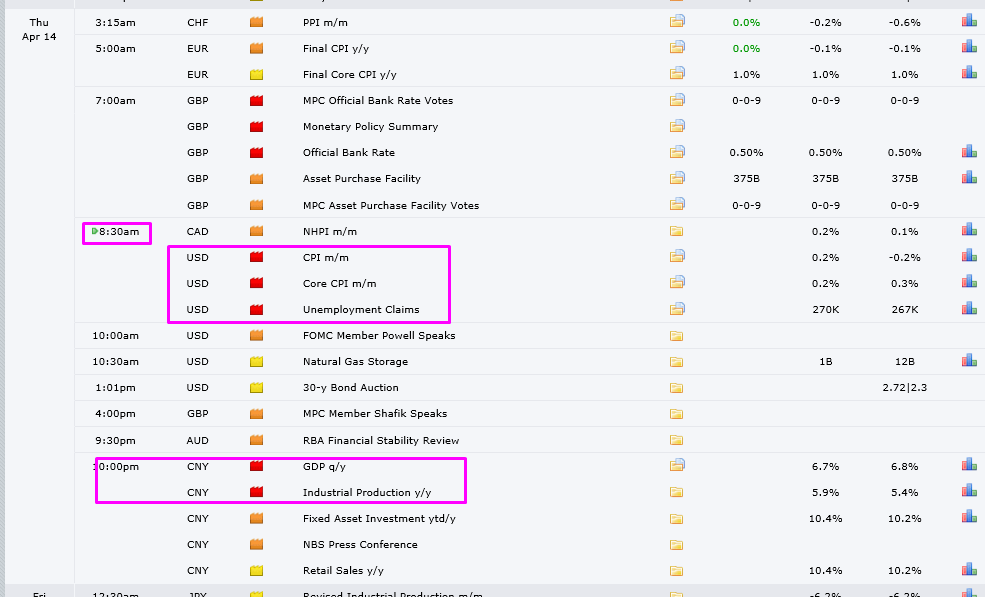Viewport: 985px width, 597px height.
Task: Select the 'MPC Official Bank Rate Votes' event
Action: (x=378, y=101)
